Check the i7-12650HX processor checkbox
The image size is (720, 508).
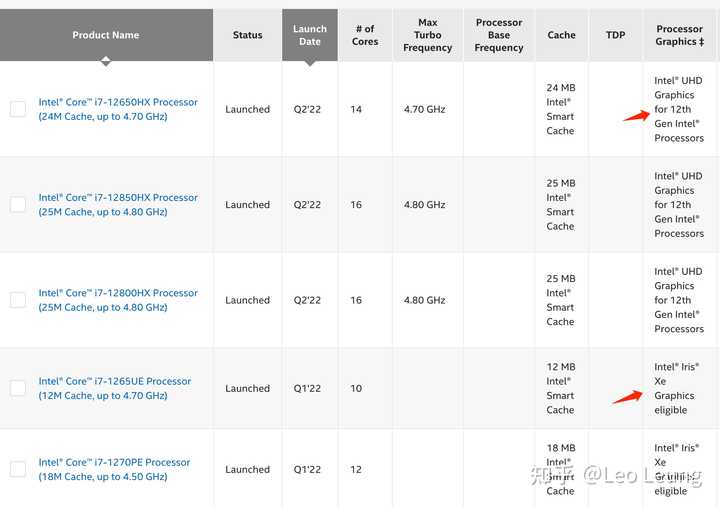click(18, 109)
